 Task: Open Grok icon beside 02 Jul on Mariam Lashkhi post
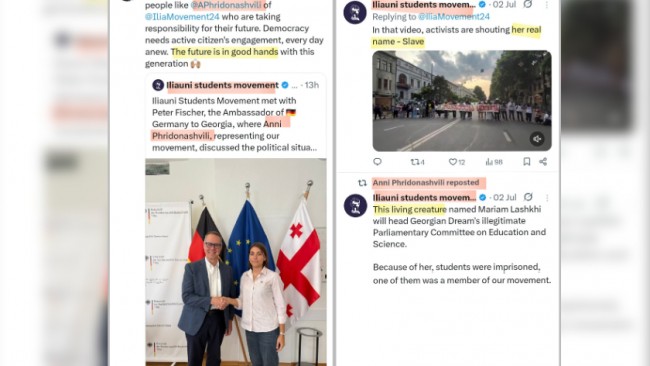click(x=528, y=197)
